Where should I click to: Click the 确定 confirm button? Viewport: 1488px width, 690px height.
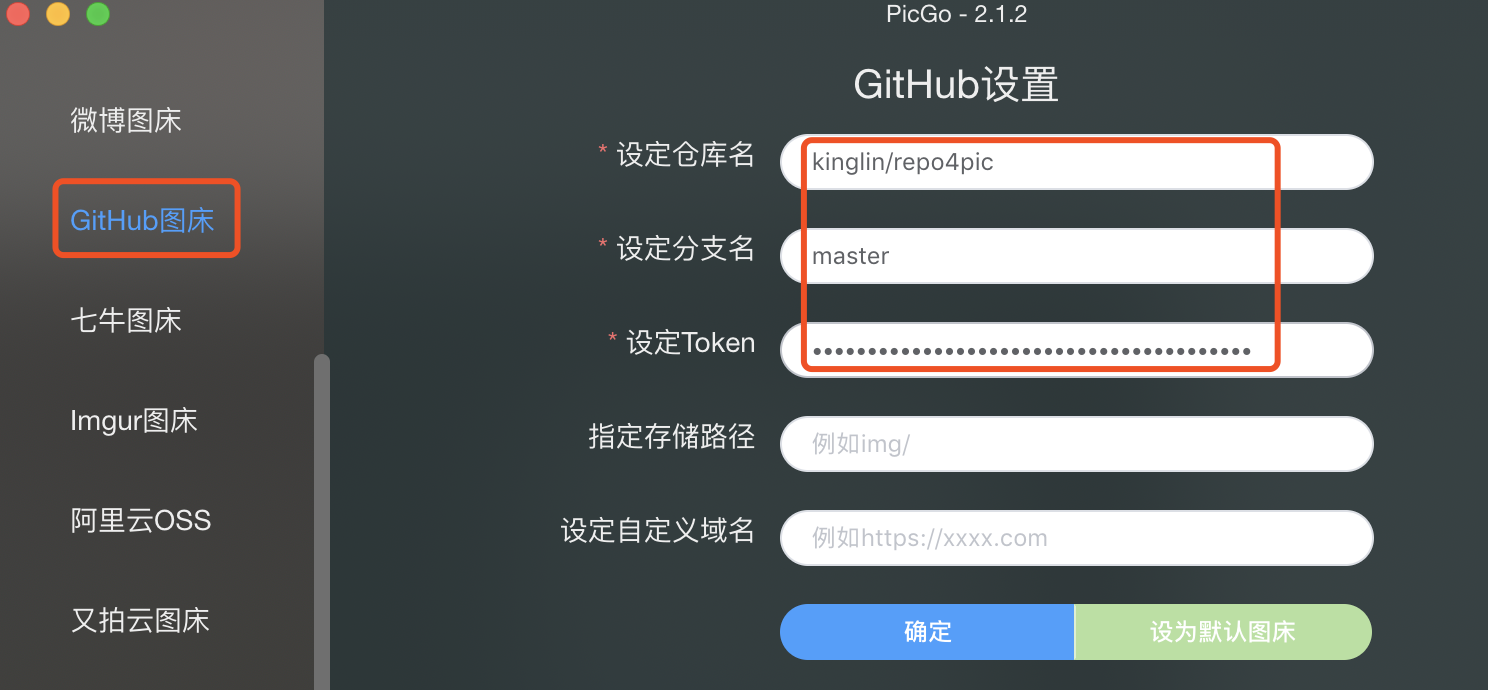tap(927, 632)
